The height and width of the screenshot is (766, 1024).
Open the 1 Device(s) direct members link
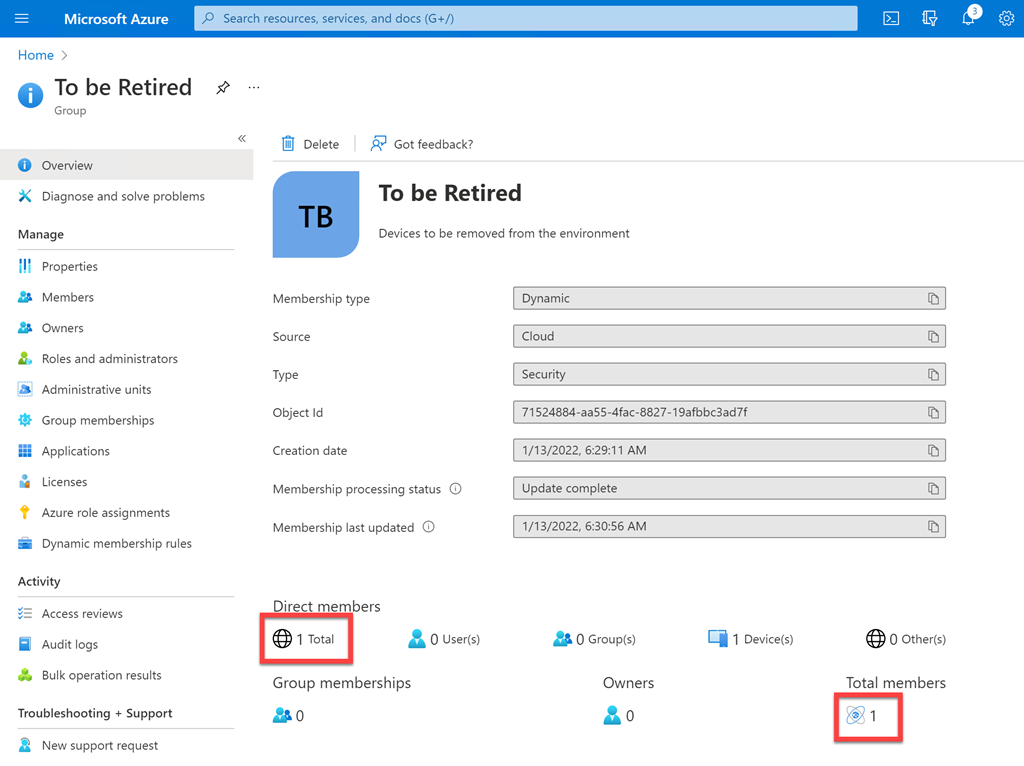point(751,639)
